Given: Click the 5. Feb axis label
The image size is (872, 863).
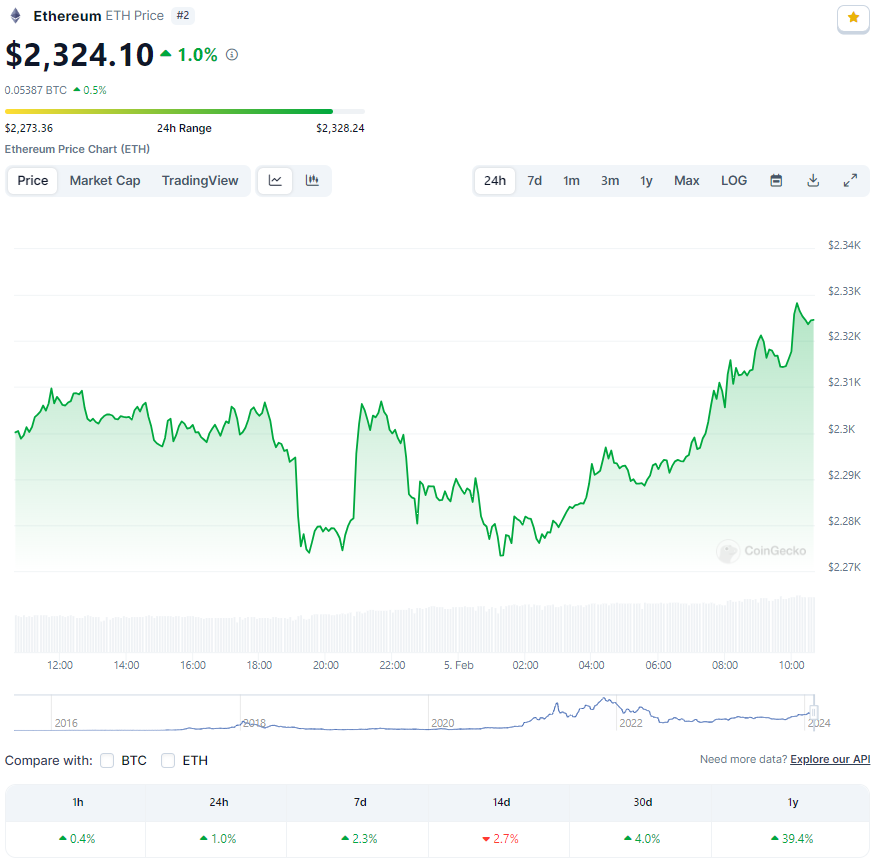Looking at the screenshot, I should coord(459,665).
